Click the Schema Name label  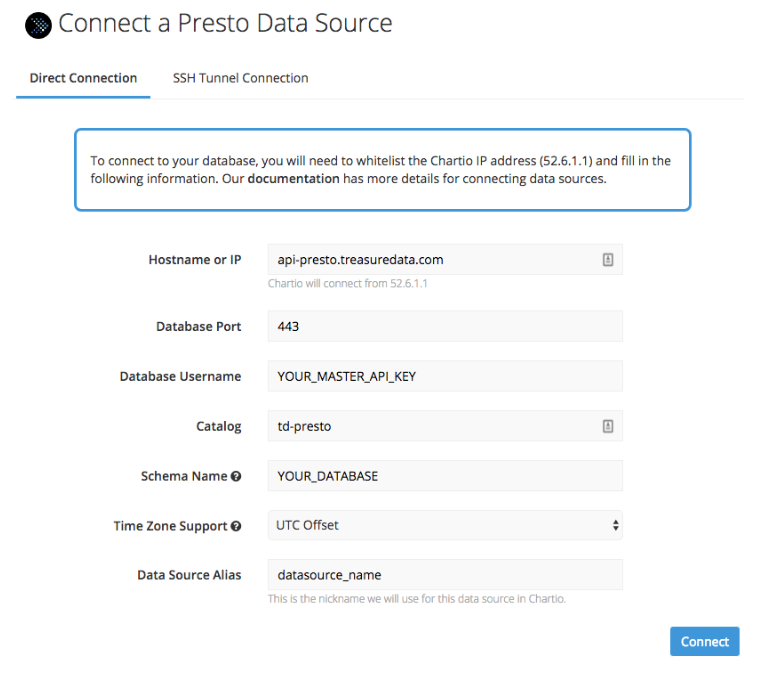tap(184, 476)
